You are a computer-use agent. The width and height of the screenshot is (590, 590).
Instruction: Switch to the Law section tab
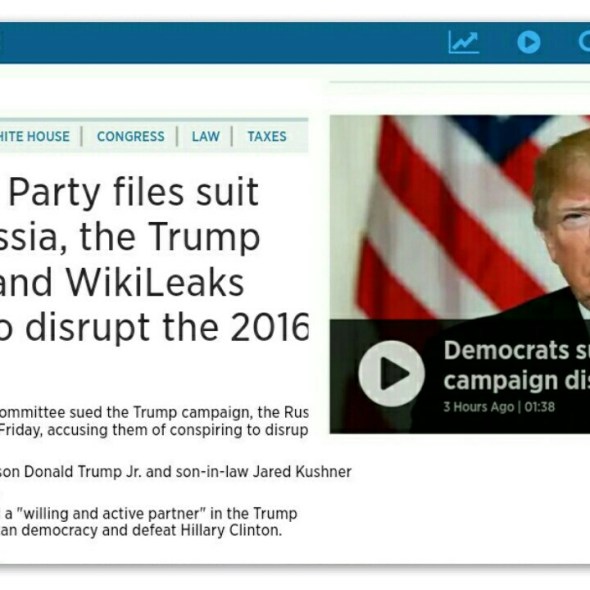[205, 136]
